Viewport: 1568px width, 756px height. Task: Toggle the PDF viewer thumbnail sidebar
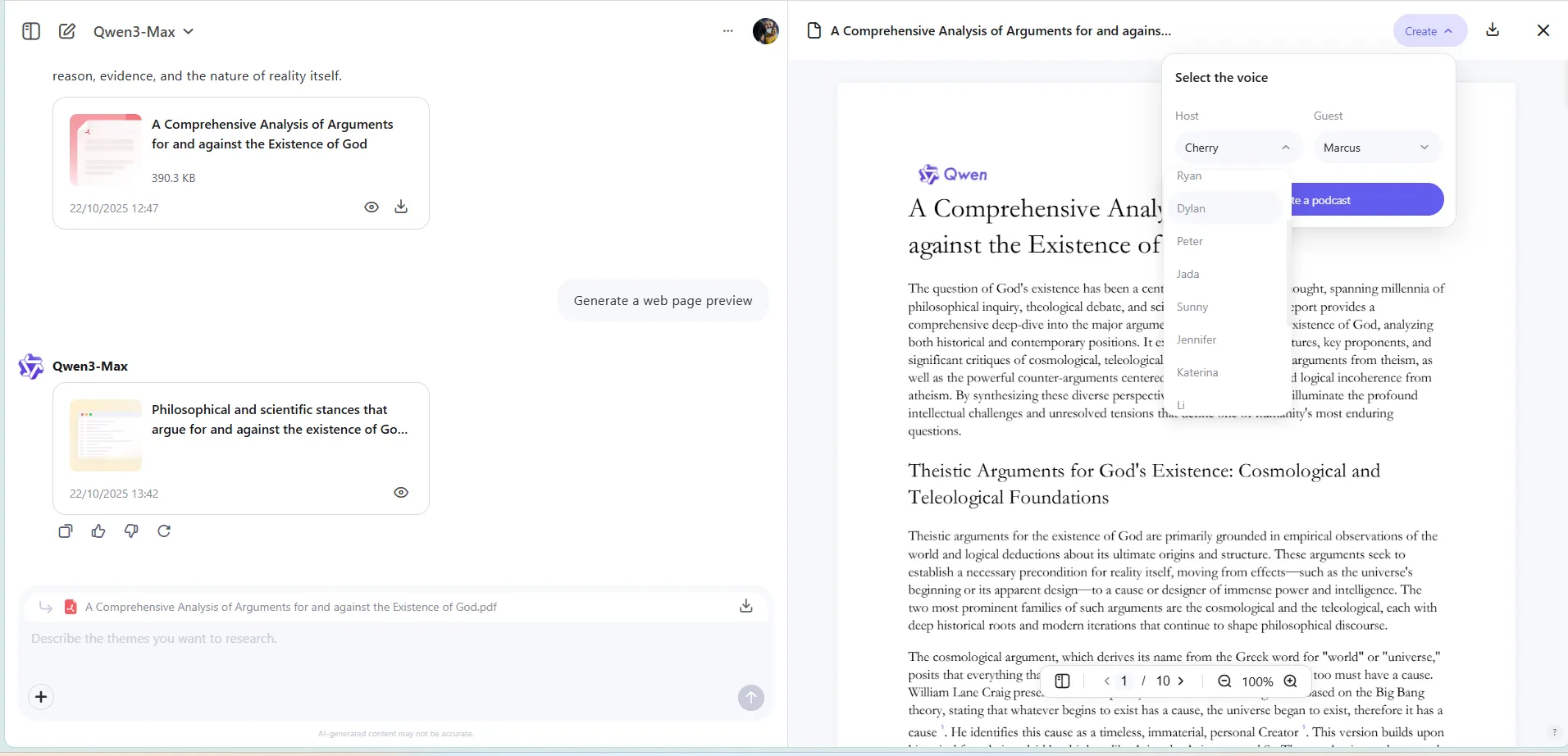(x=1062, y=681)
